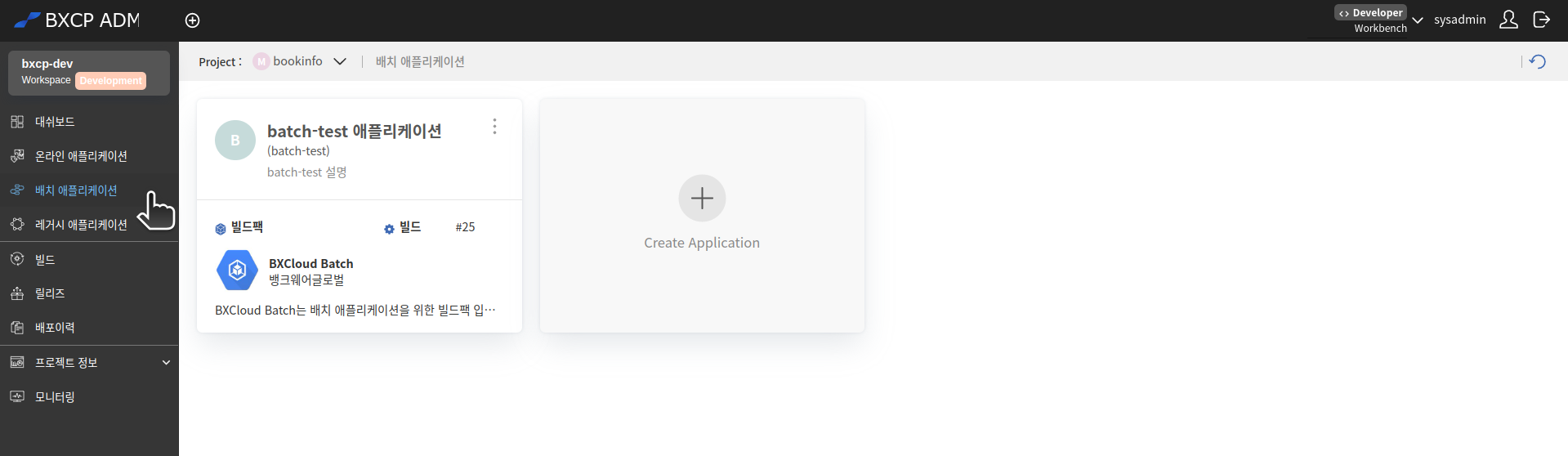
Task: Click the refresh icon in project bar
Action: pos(1538,61)
